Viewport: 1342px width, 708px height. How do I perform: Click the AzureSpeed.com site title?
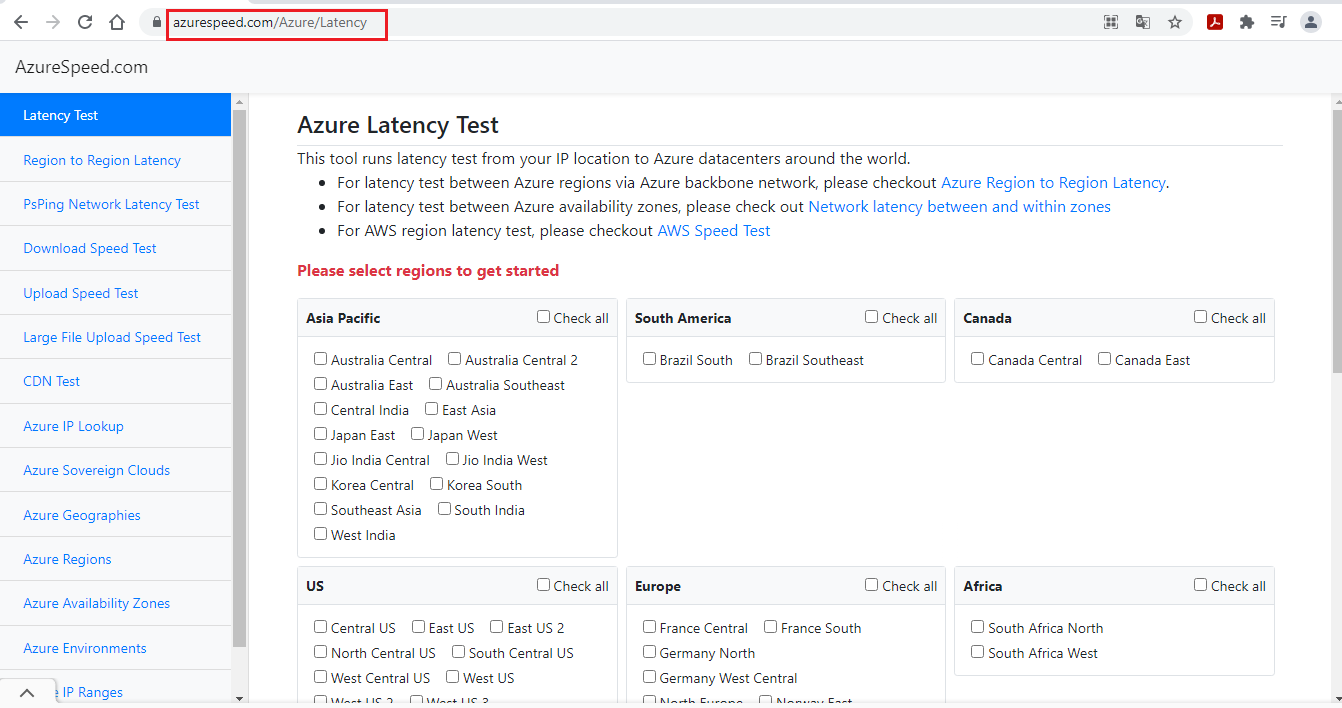[81, 67]
